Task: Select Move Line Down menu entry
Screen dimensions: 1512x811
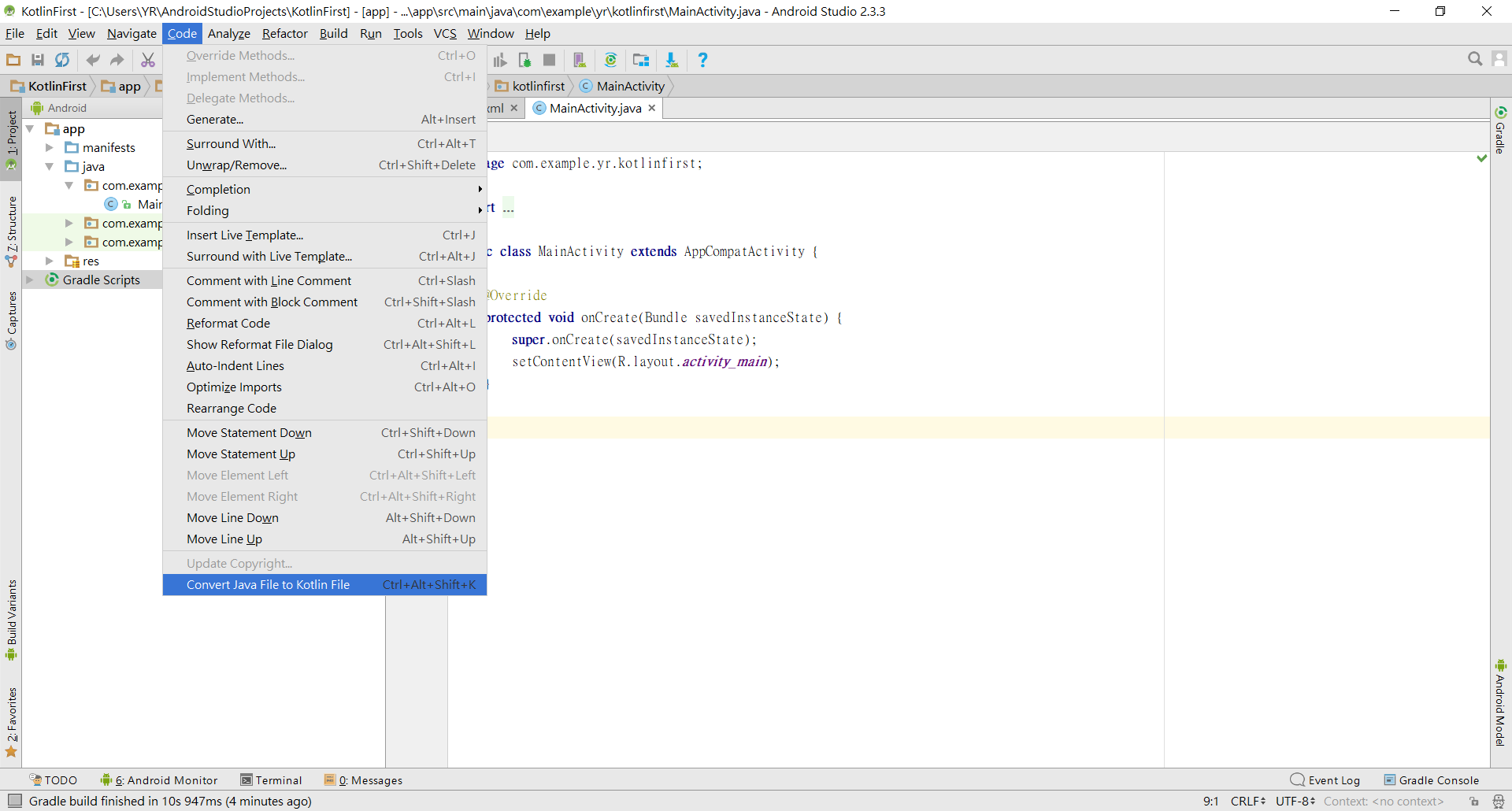Action: click(x=324, y=517)
